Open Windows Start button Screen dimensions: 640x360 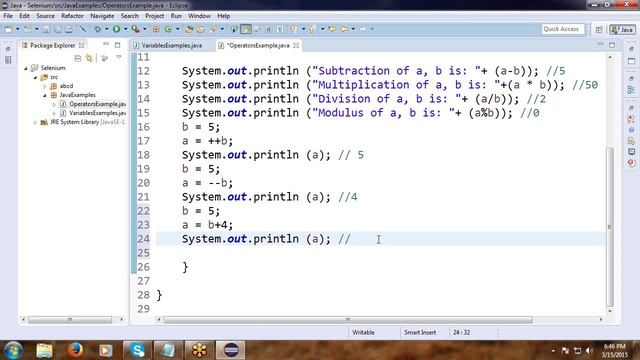coord(13,350)
